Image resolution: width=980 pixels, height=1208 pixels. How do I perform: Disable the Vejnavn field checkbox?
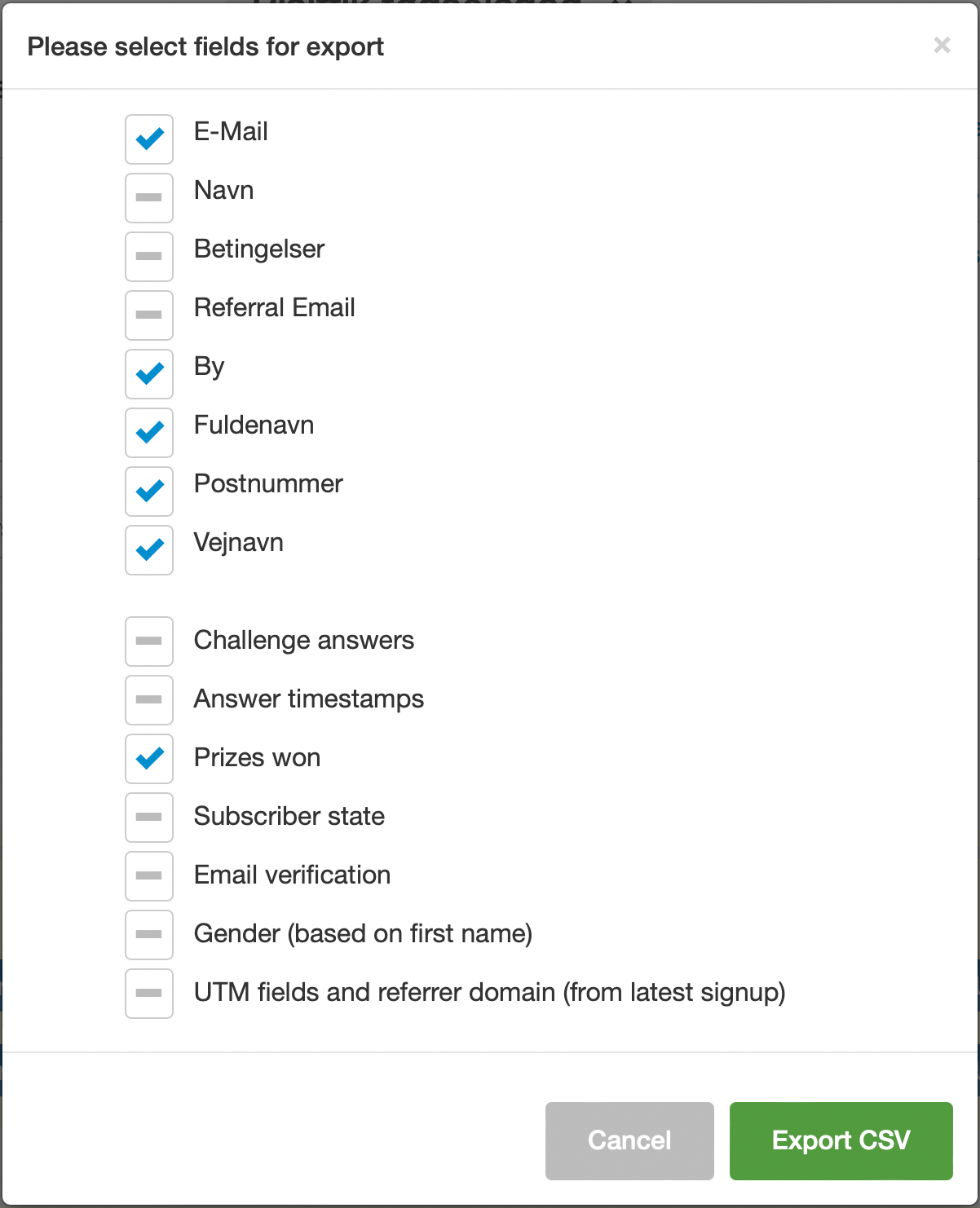(149, 550)
